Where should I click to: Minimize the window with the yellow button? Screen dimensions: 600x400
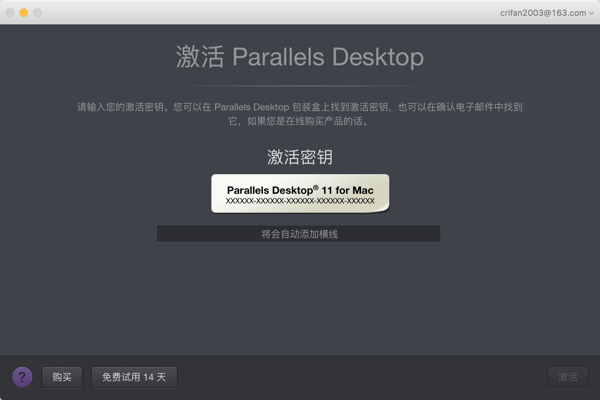tap(24, 13)
